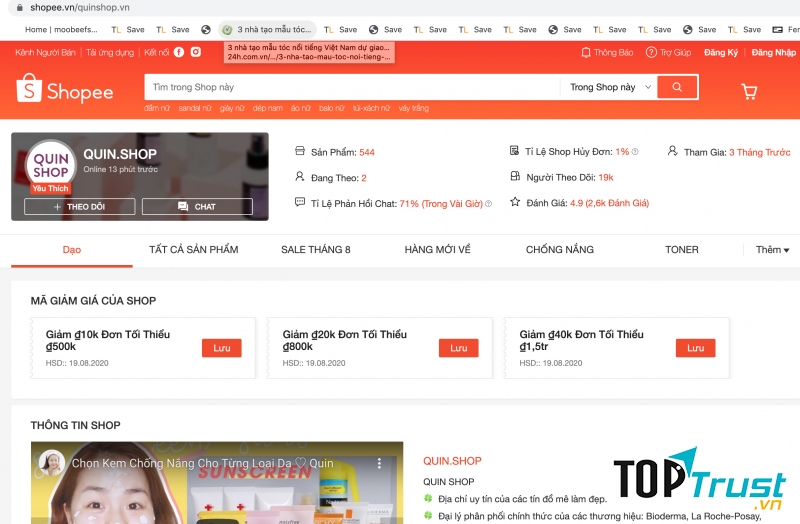Click into 'Tìm trong Shop này' search field
The height and width of the screenshot is (524, 800).
(x=352, y=87)
